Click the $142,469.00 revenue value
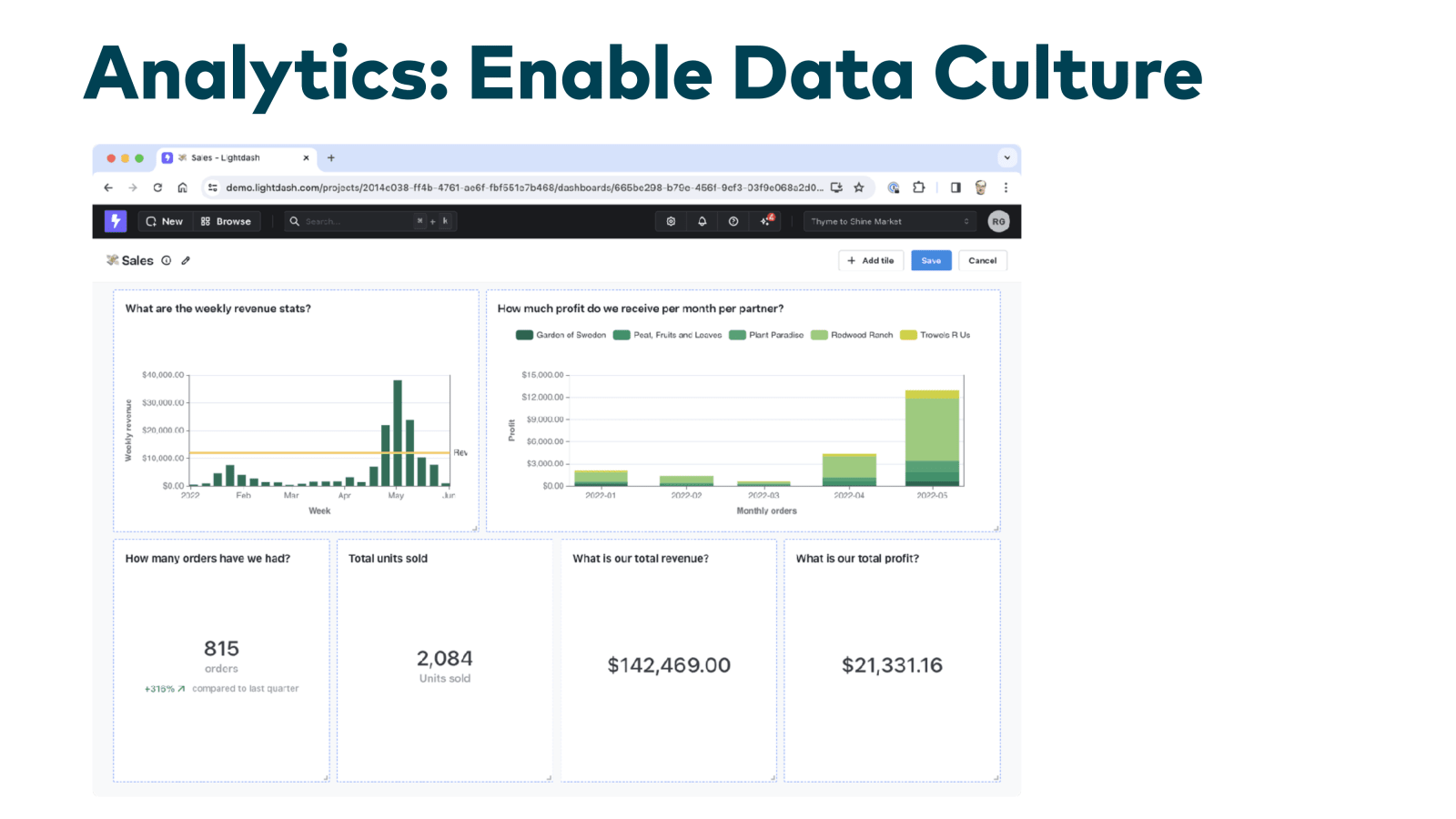1456x819 pixels. pyautogui.click(x=669, y=665)
